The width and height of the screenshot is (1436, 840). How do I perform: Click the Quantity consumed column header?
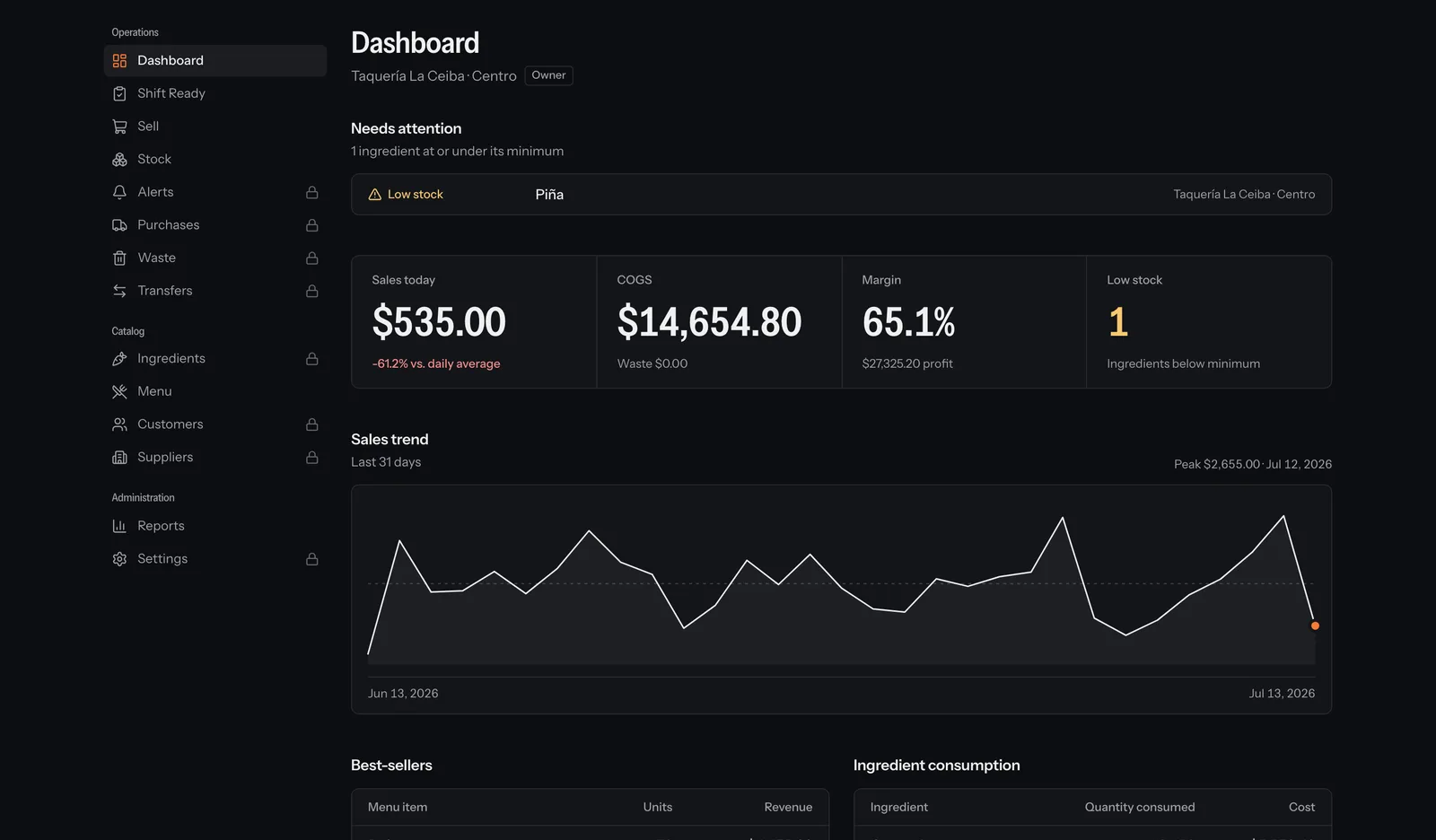click(x=1140, y=808)
